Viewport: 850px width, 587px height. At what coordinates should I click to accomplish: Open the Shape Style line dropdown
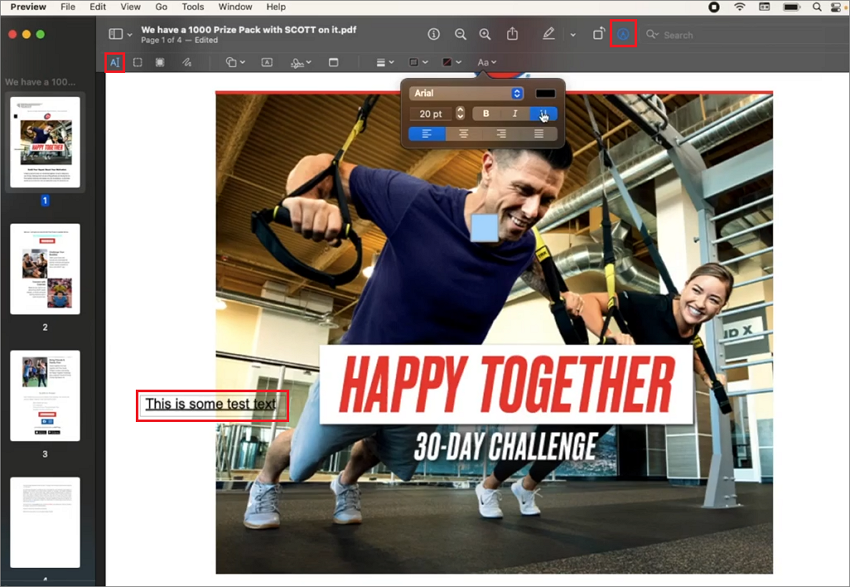[x=385, y=62]
